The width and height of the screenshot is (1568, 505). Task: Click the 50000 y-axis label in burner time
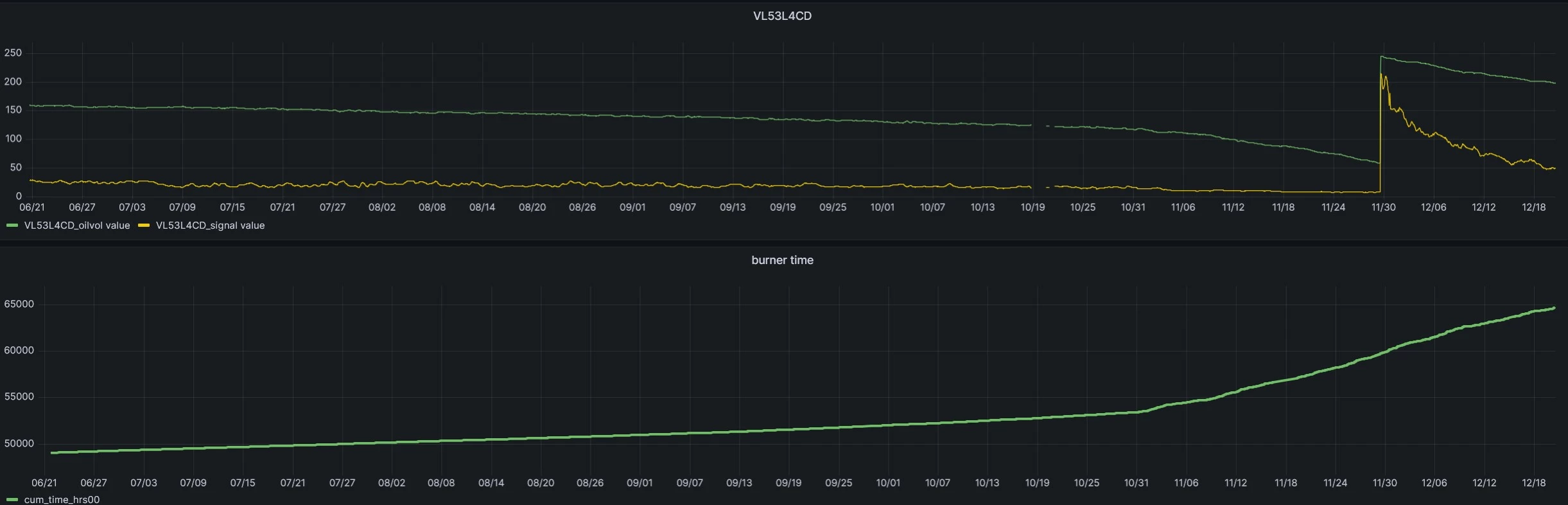(19, 443)
